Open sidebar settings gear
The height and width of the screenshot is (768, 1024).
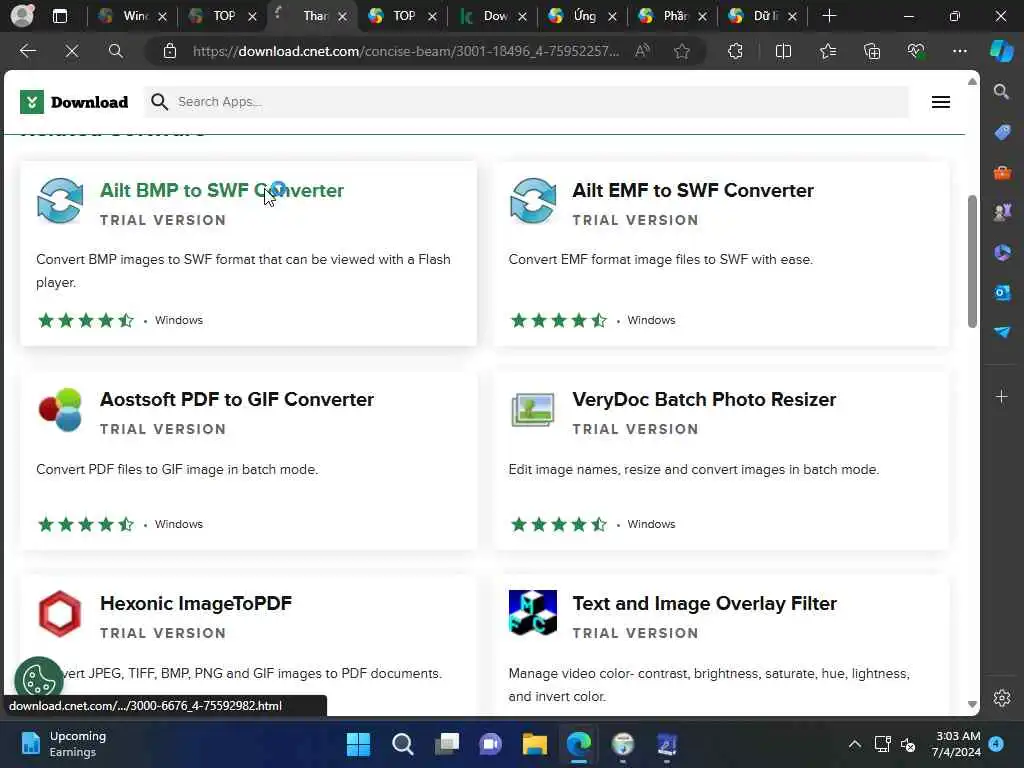point(1002,698)
